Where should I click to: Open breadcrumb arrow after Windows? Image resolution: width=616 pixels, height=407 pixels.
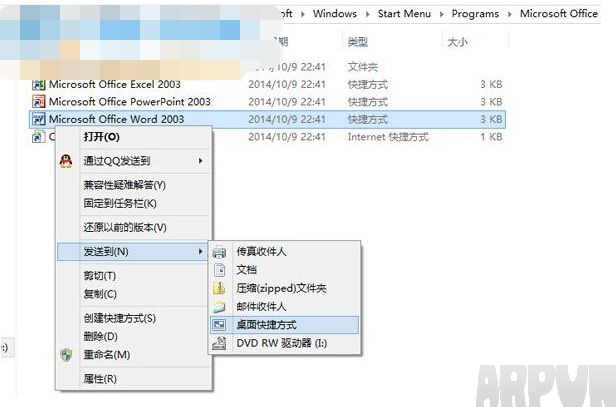(x=368, y=14)
